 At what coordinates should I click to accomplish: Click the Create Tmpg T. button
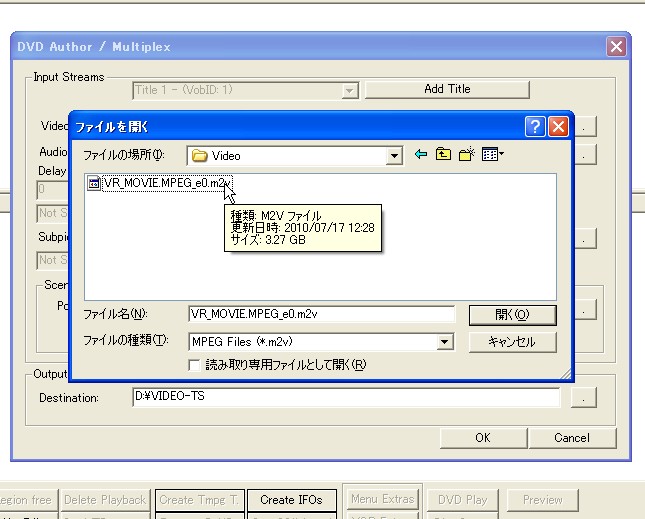(200, 500)
